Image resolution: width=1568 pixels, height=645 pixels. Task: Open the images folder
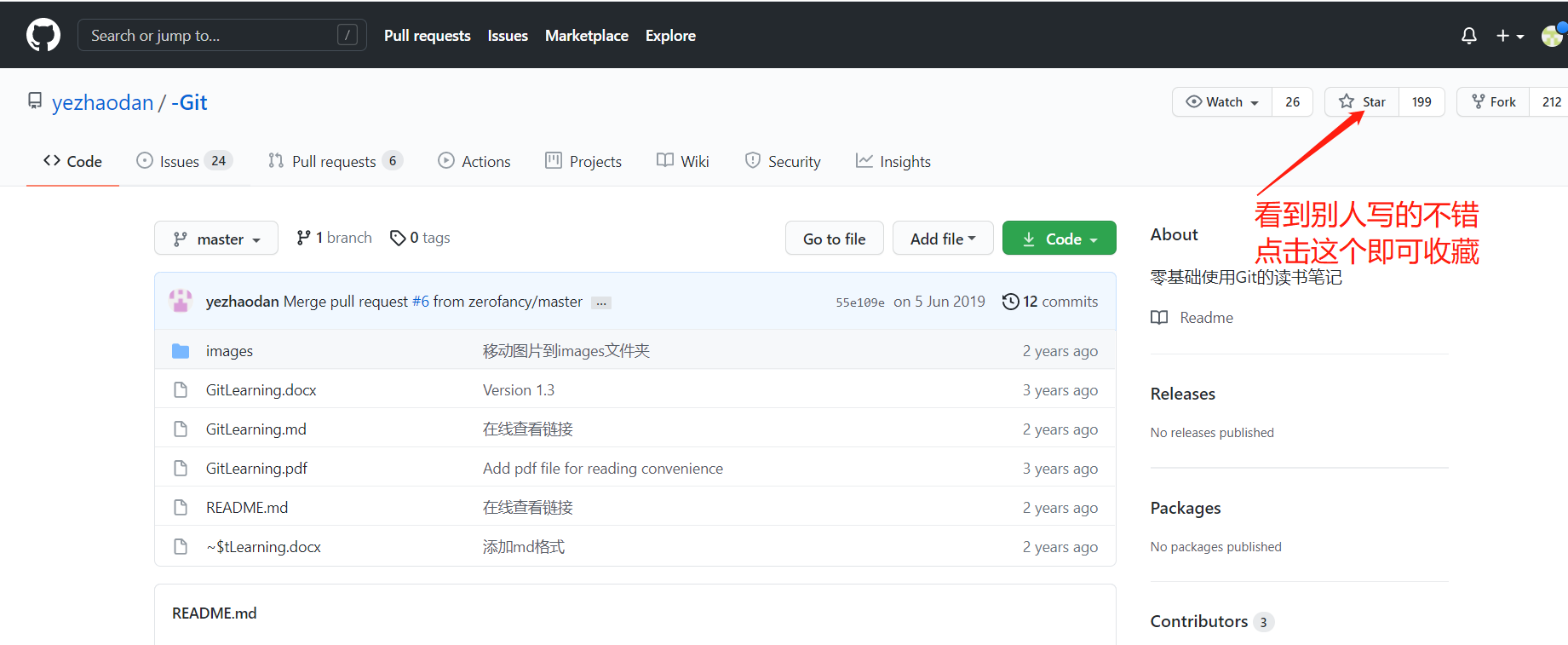click(229, 351)
